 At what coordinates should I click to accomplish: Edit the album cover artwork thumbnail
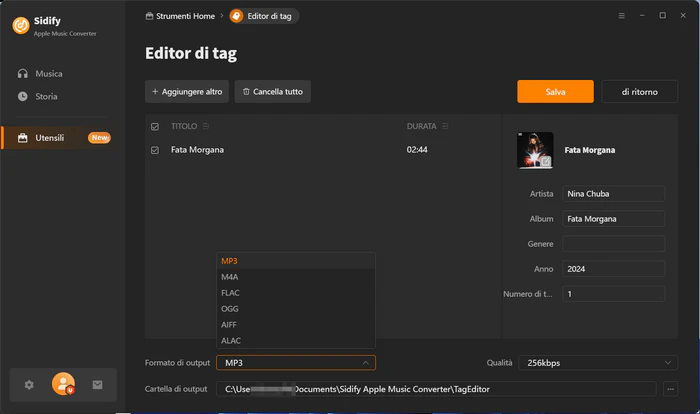[x=535, y=151]
